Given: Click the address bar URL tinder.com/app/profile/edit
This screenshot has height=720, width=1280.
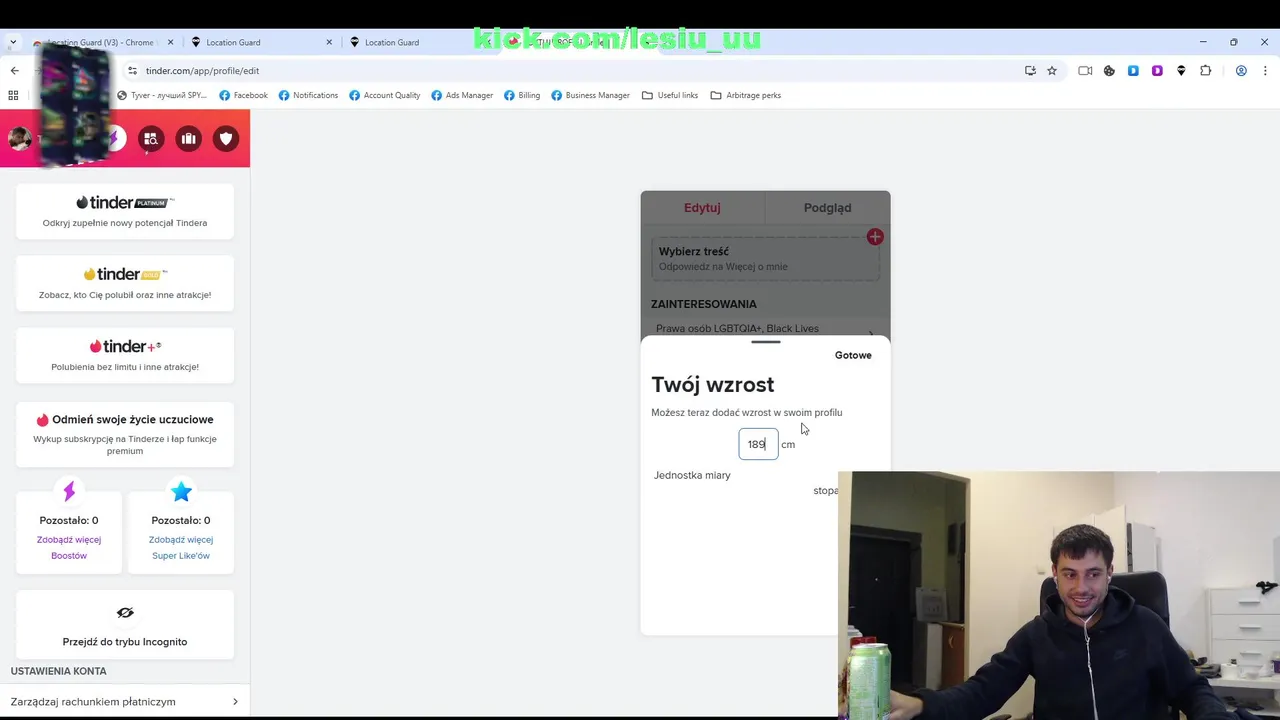Looking at the screenshot, I should tap(202, 71).
